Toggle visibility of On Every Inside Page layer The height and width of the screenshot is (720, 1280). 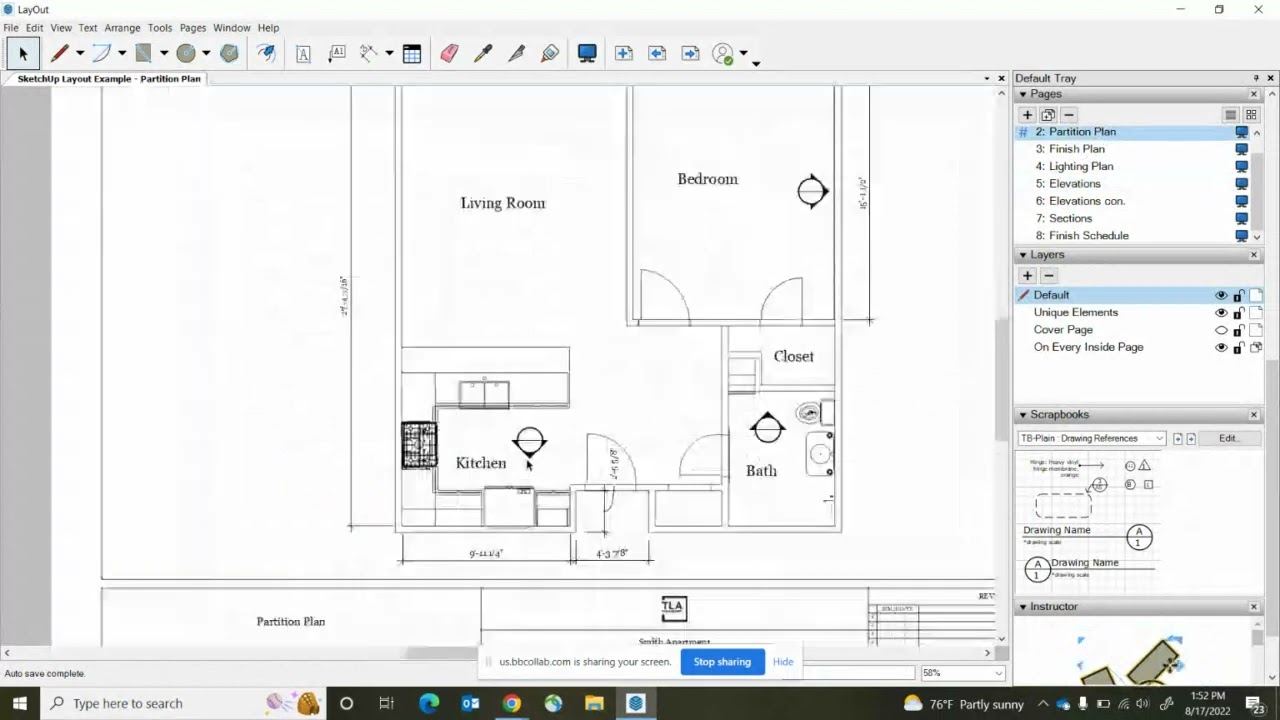[1221, 348]
